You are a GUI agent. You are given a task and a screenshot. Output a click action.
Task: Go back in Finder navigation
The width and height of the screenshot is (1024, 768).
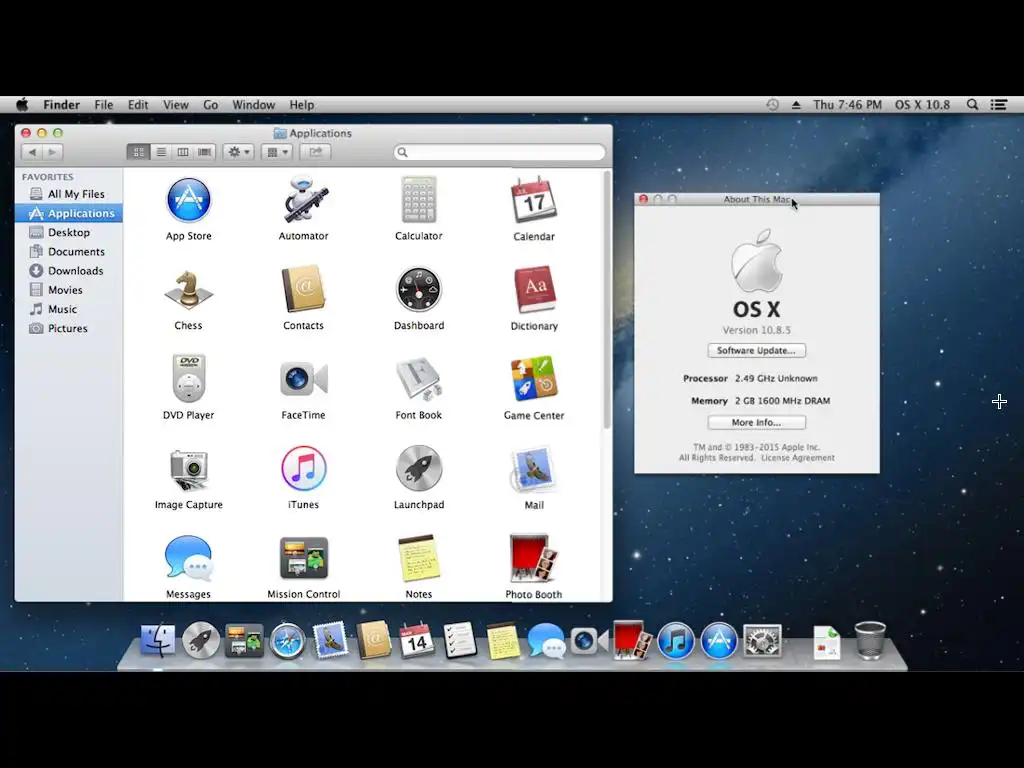(32, 152)
